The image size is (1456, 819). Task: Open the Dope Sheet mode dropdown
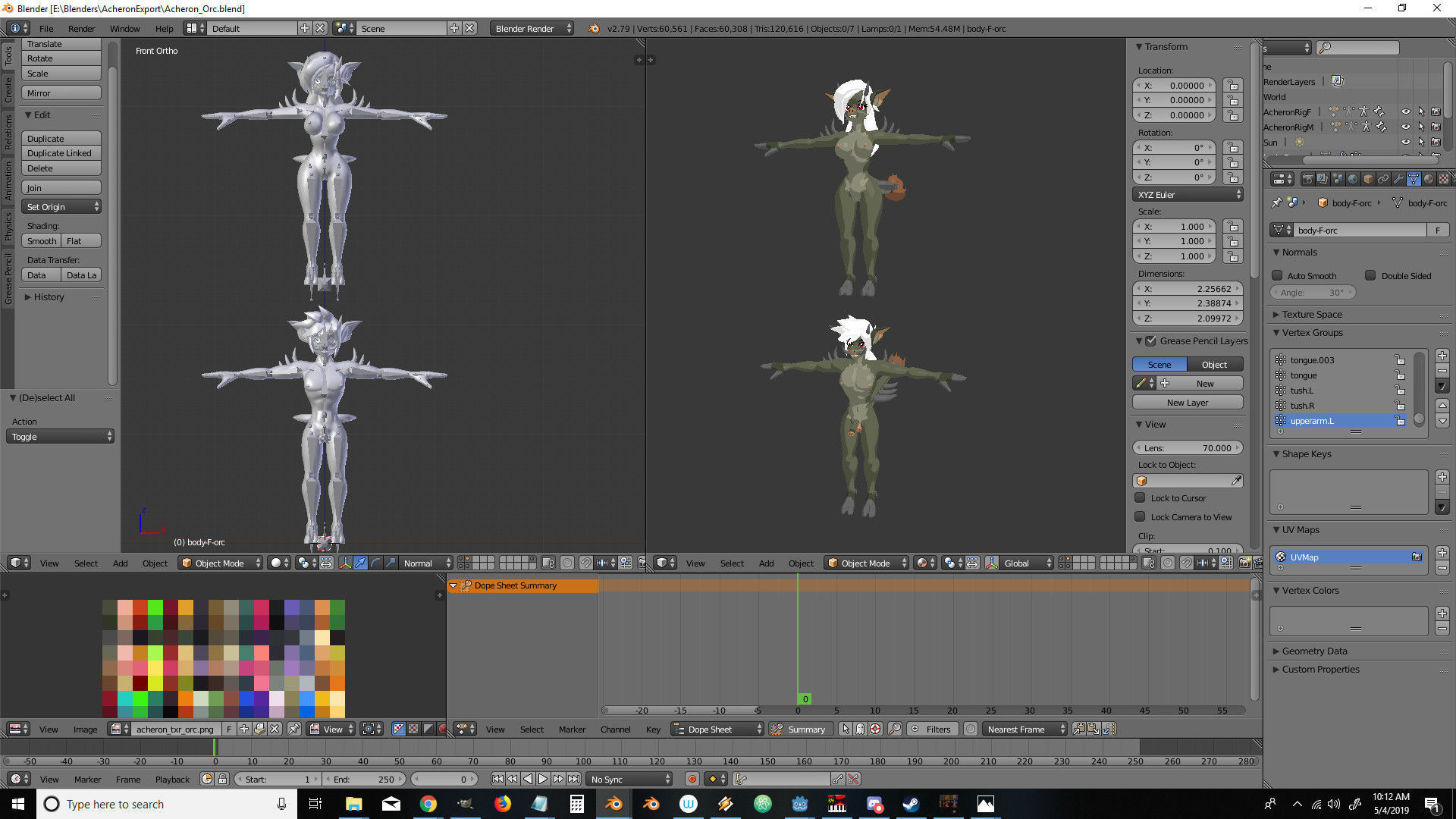717,729
